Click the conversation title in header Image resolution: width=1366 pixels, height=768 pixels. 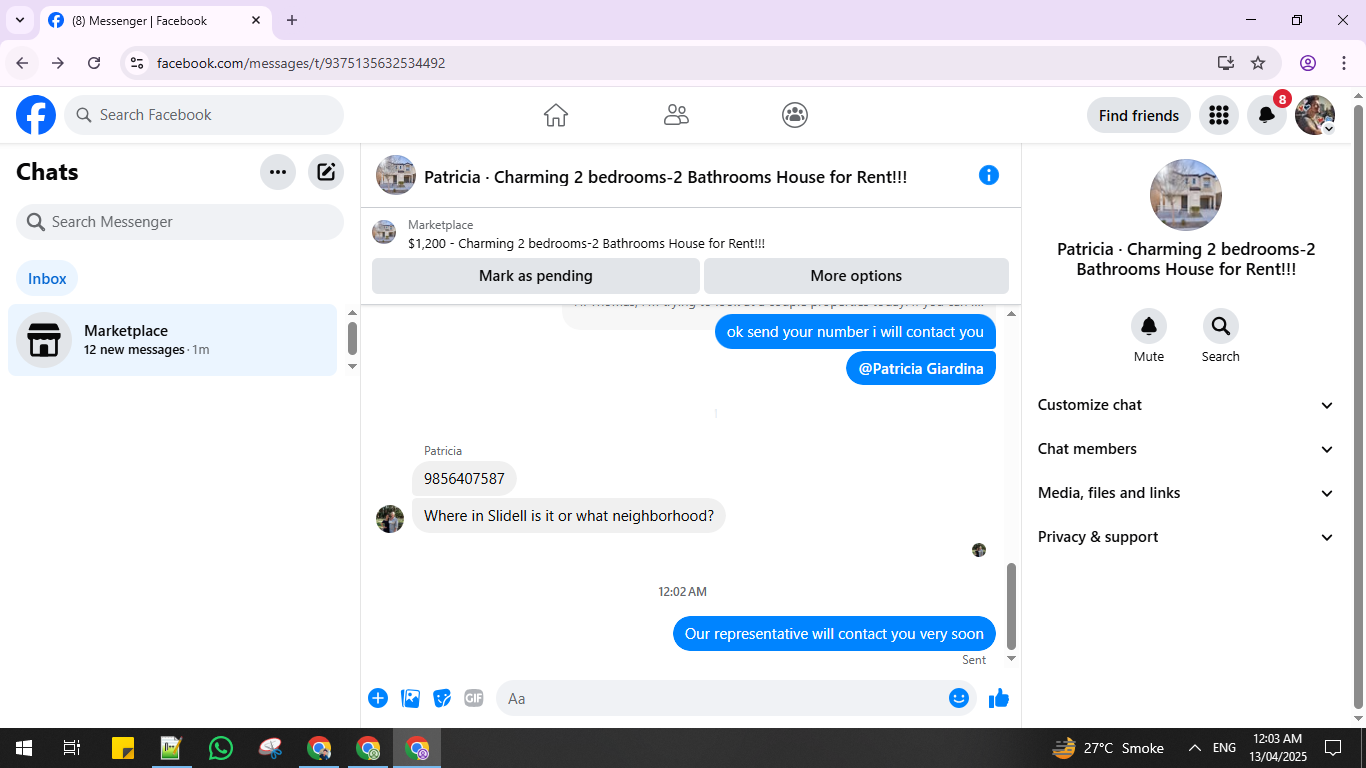(666, 177)
